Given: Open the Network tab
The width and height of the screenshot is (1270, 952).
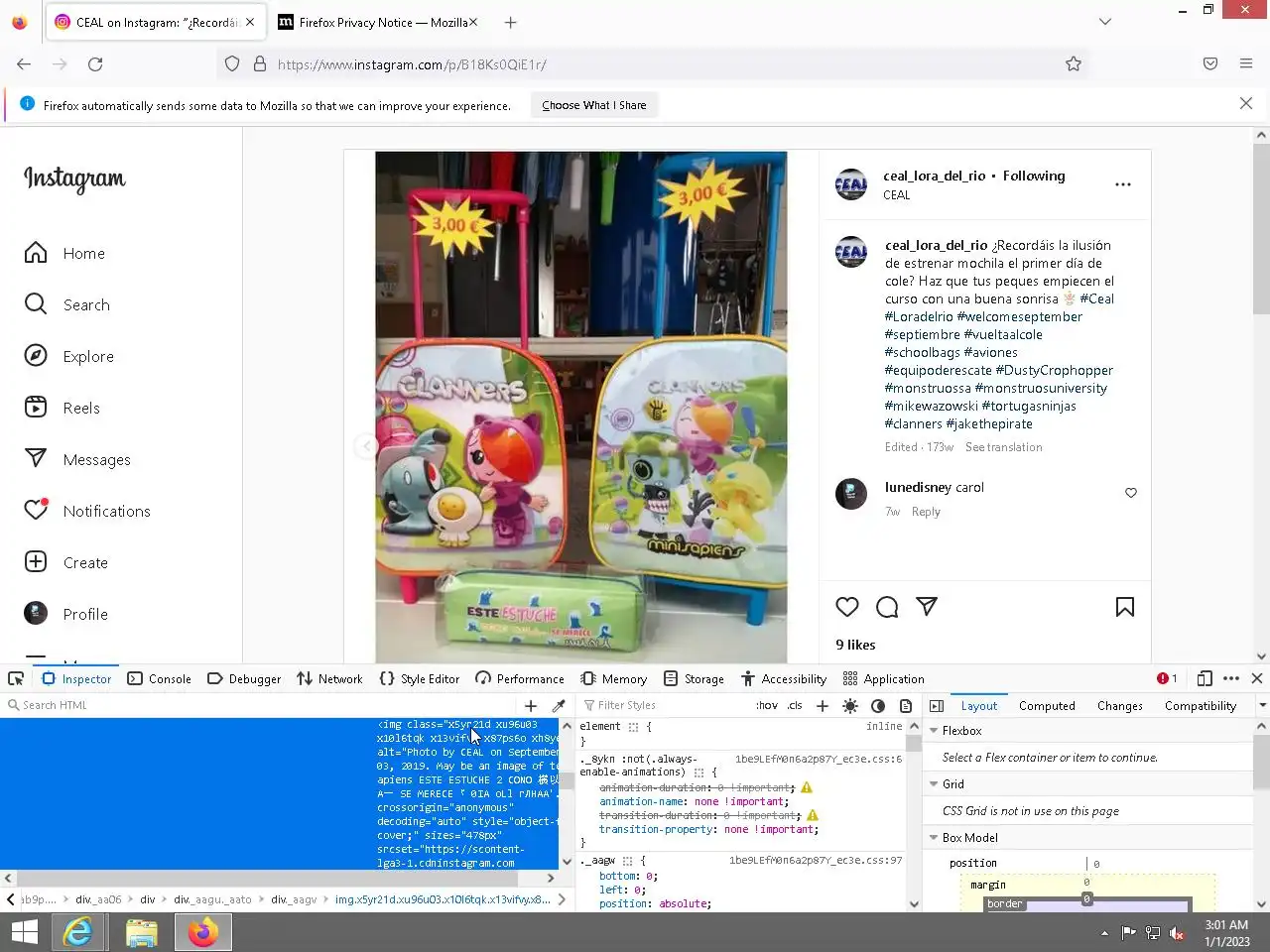Looking at the screenshot, I should tap(329, 679).
